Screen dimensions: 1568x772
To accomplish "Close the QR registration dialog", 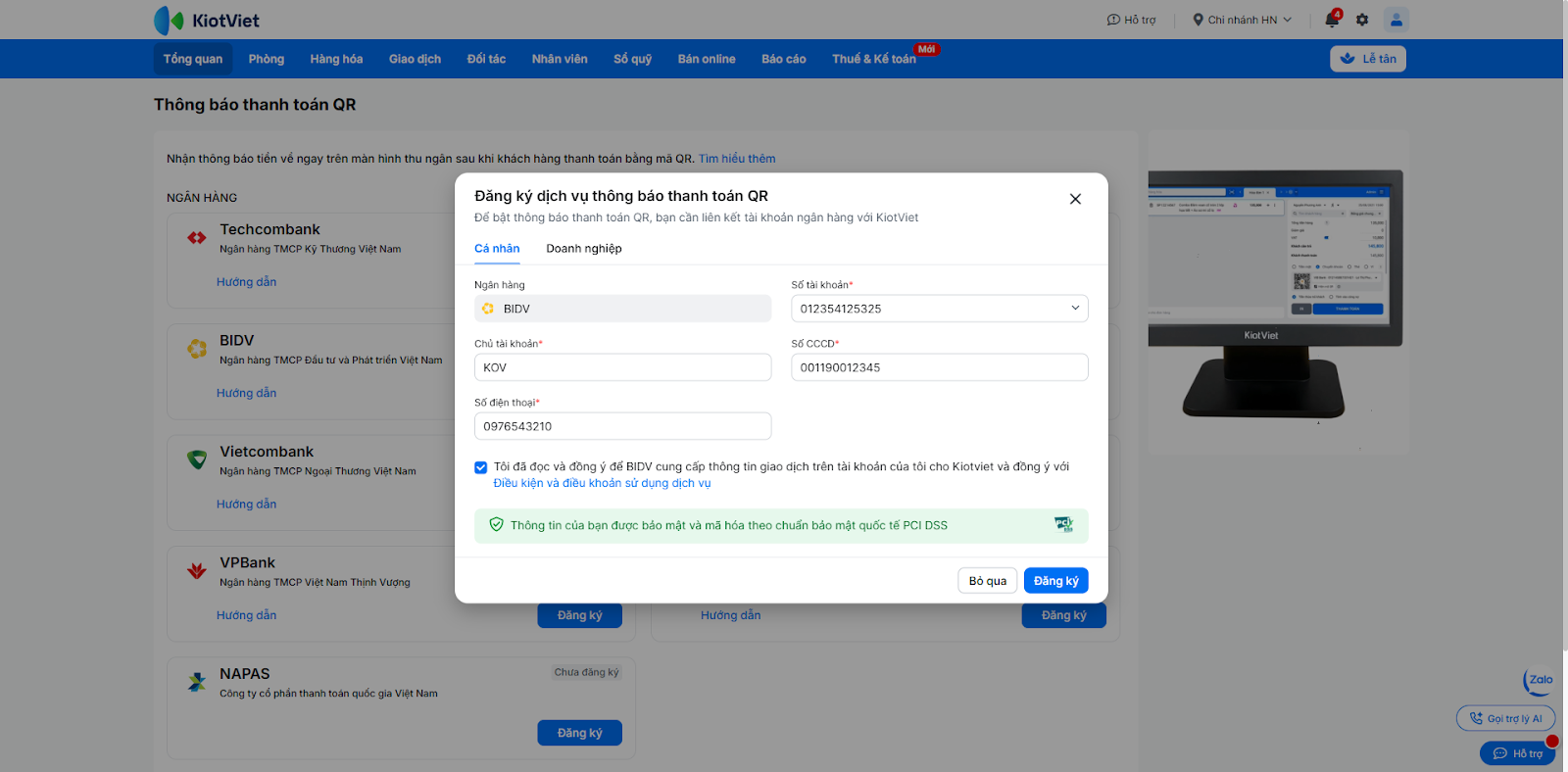I will pos(1075,199).
